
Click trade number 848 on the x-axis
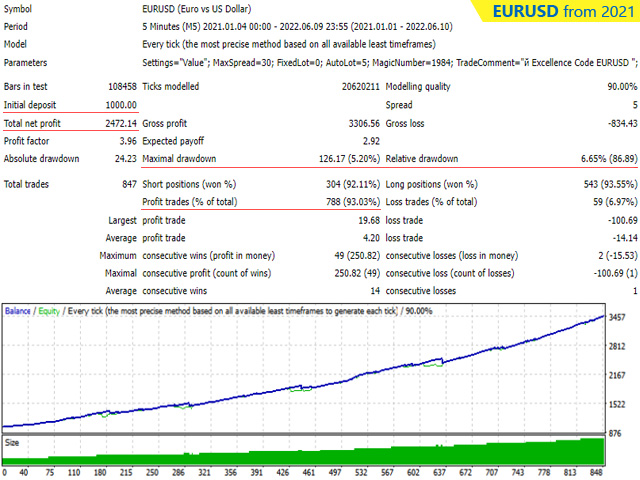coord(596,473)
